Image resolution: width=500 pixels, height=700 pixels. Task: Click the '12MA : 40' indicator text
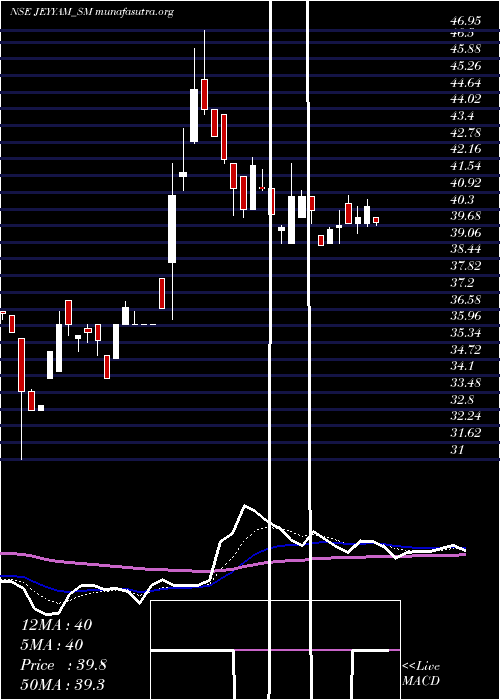pos(57,625)
